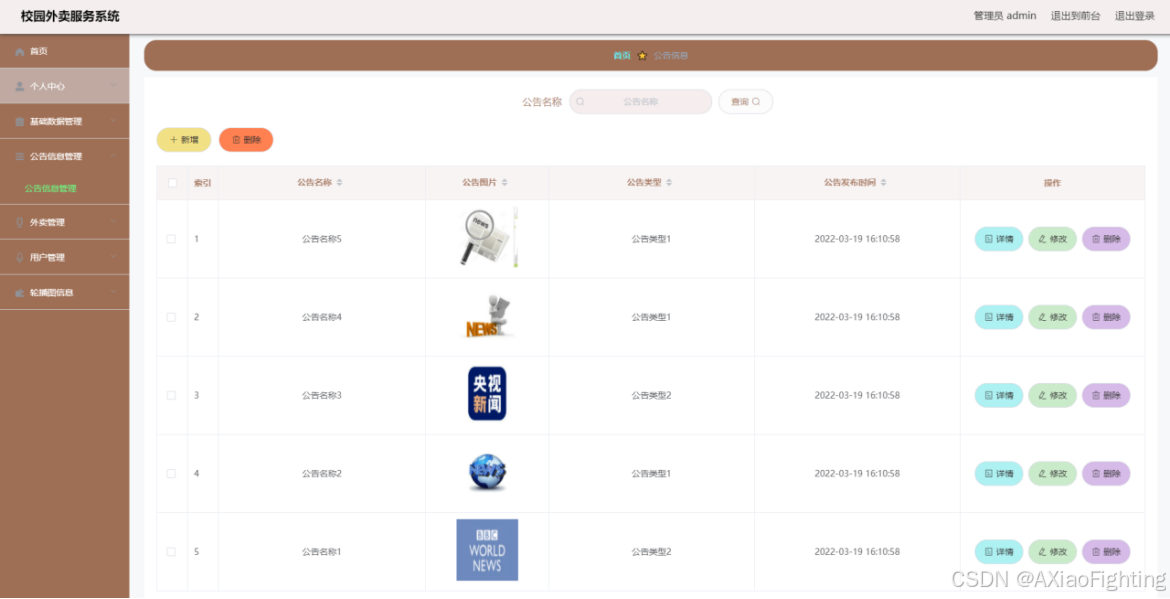Click 首页 link in the breadcrumb
1170x599 pixels.
pos(622,56)
